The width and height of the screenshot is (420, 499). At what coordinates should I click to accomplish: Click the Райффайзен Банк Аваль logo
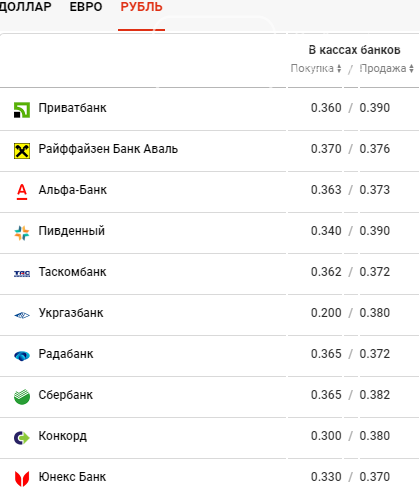tap(22, 151)
